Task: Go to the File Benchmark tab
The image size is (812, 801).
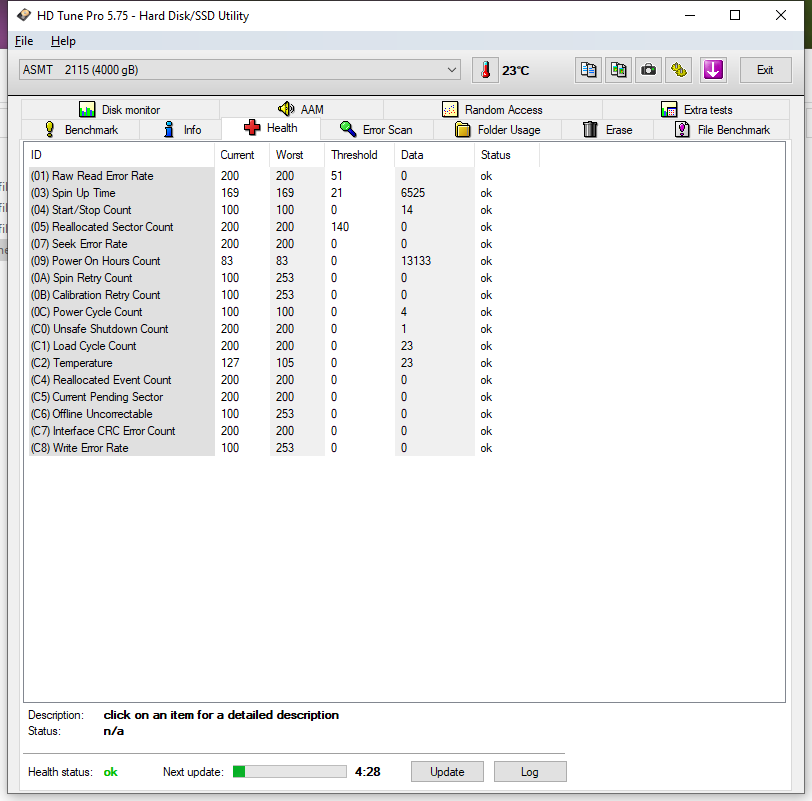Action: click(x=722, y=129)
